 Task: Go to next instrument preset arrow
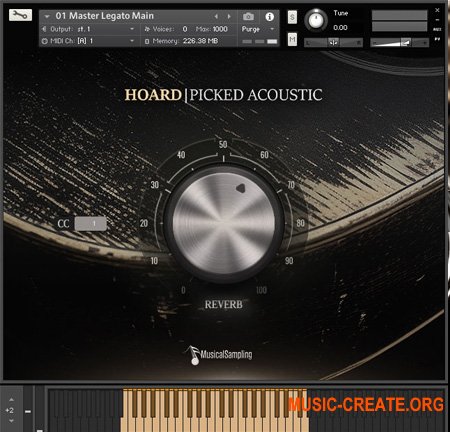229,16
